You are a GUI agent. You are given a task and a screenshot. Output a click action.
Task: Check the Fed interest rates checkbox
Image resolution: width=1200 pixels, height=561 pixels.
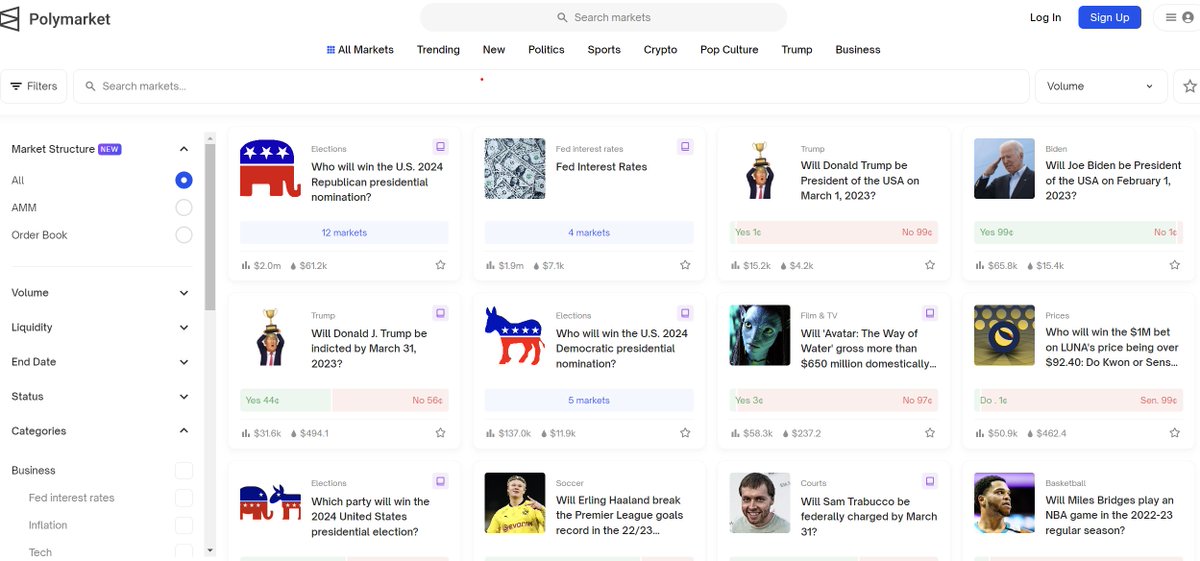point(183,497)
